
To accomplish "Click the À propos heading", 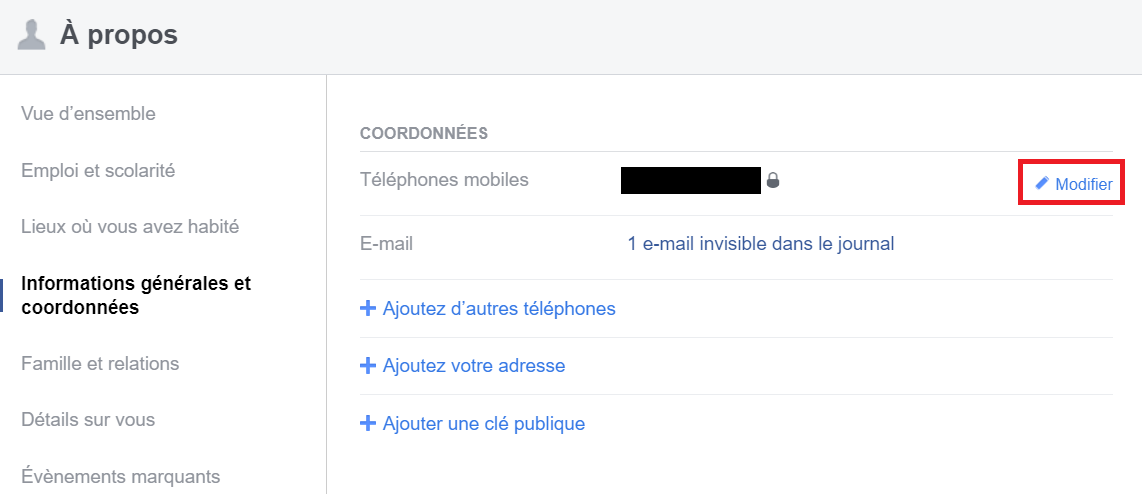I will (119, 35).
